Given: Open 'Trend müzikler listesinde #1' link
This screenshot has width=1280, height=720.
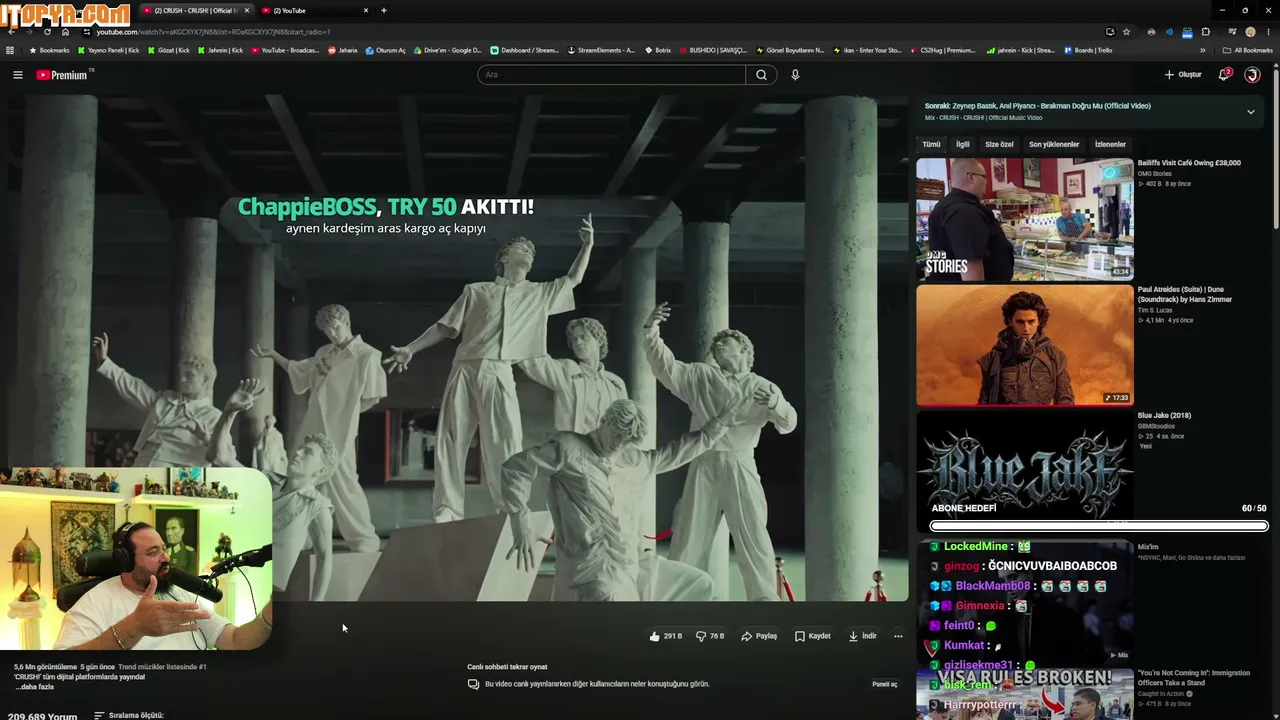Looking at the screenshot, I should (x=162, y=667).
